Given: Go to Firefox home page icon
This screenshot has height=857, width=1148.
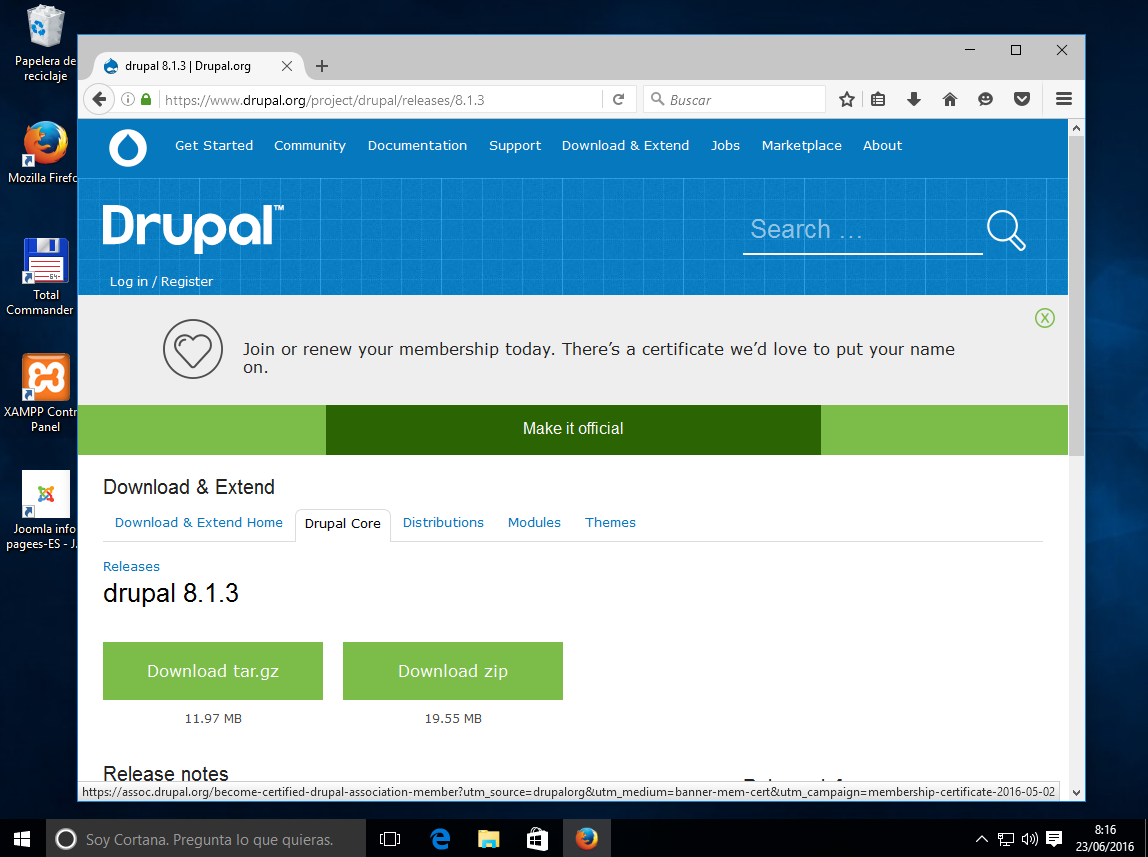Looking at the screenshot, I should point(950,100).
